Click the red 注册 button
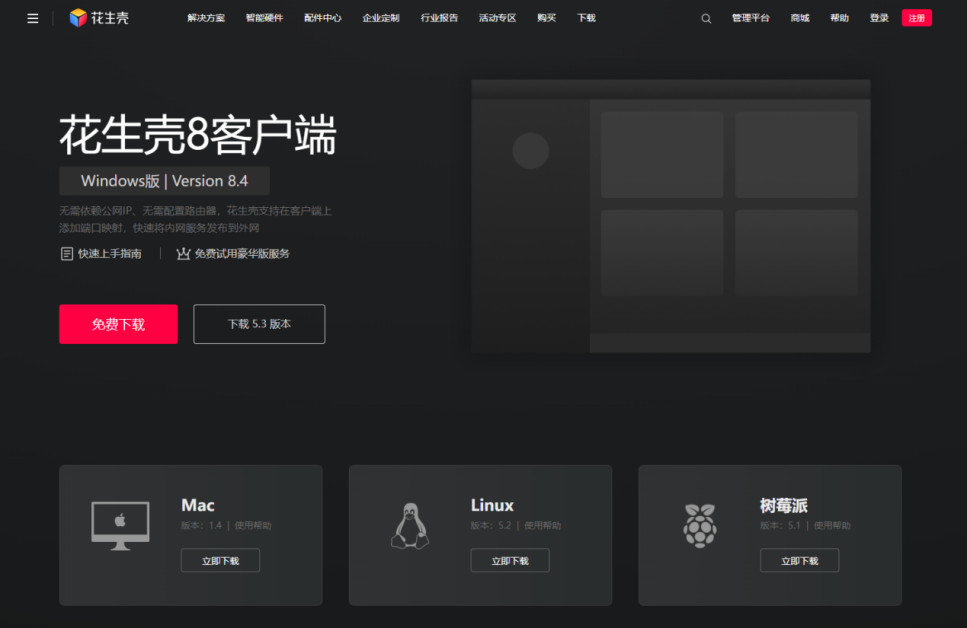 (x=916, y=18)
